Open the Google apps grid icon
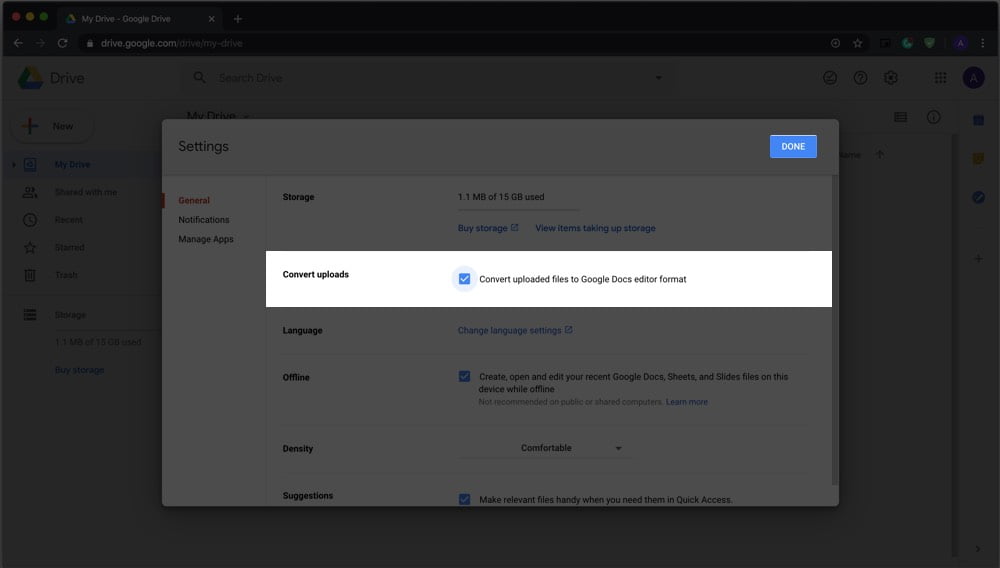 (941, 78)
